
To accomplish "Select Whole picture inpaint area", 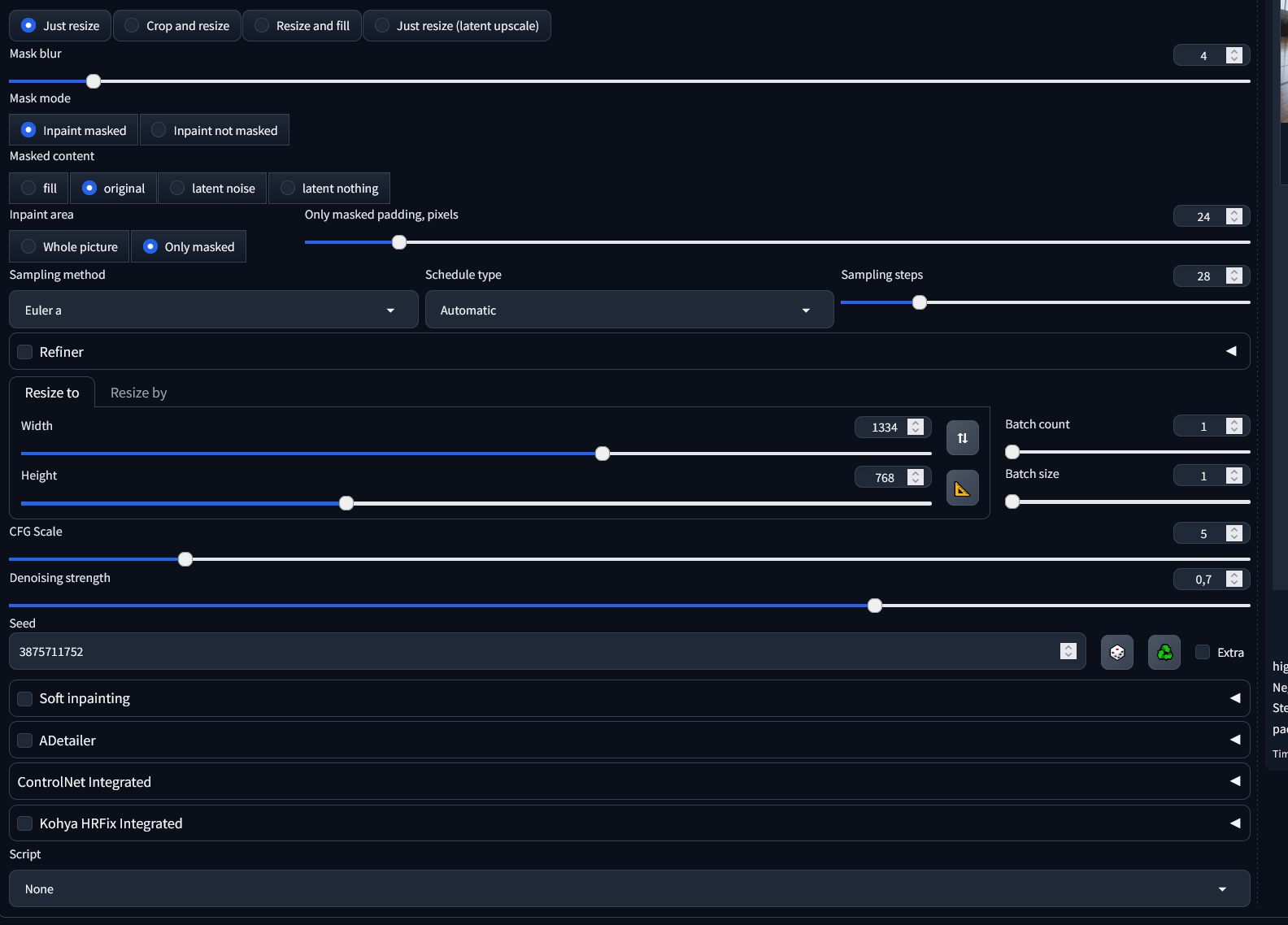I will tap(69, 247).
